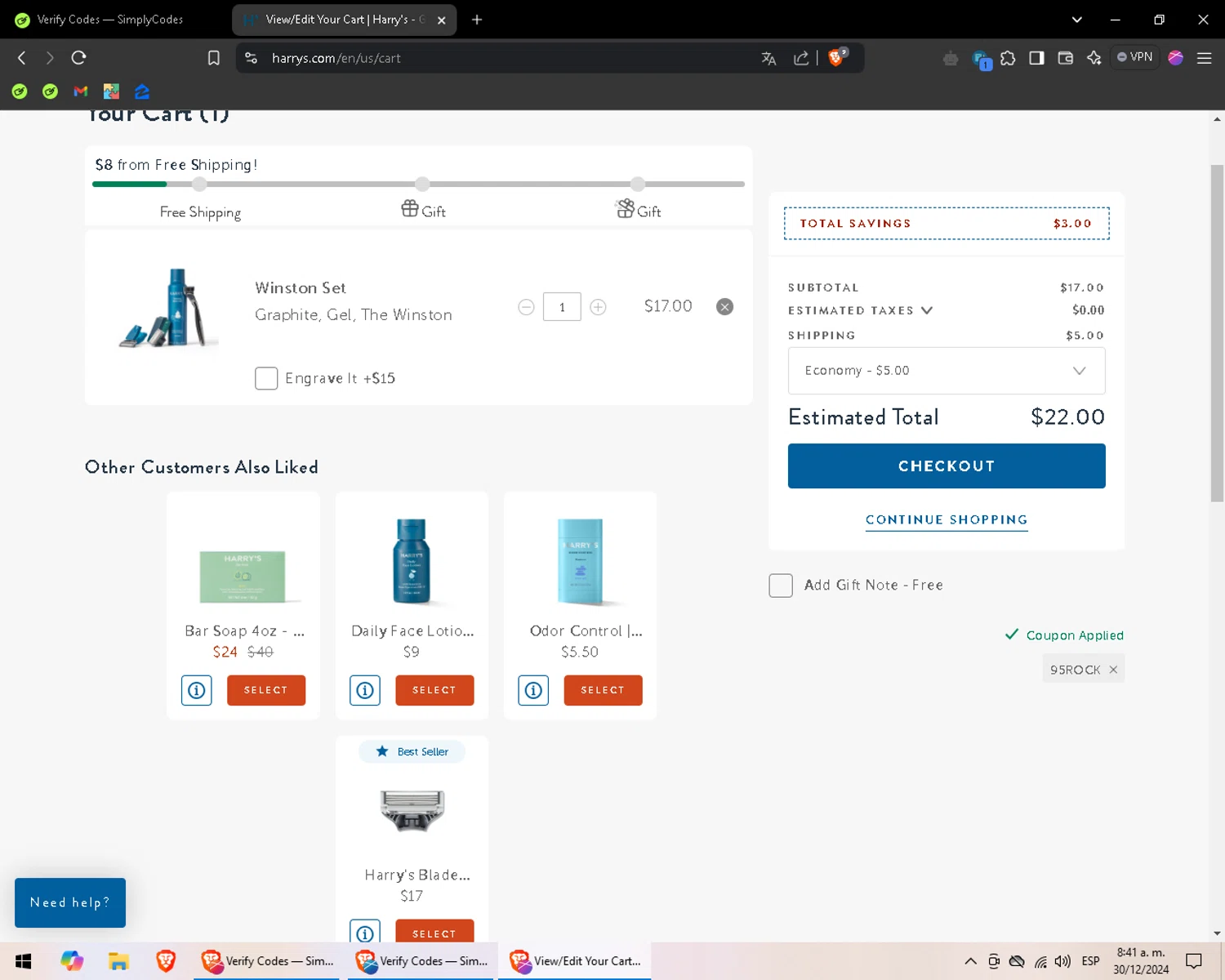The image size is (1225, 980).
Task: Click the share page icon in address bar
Action: point(801,58)
